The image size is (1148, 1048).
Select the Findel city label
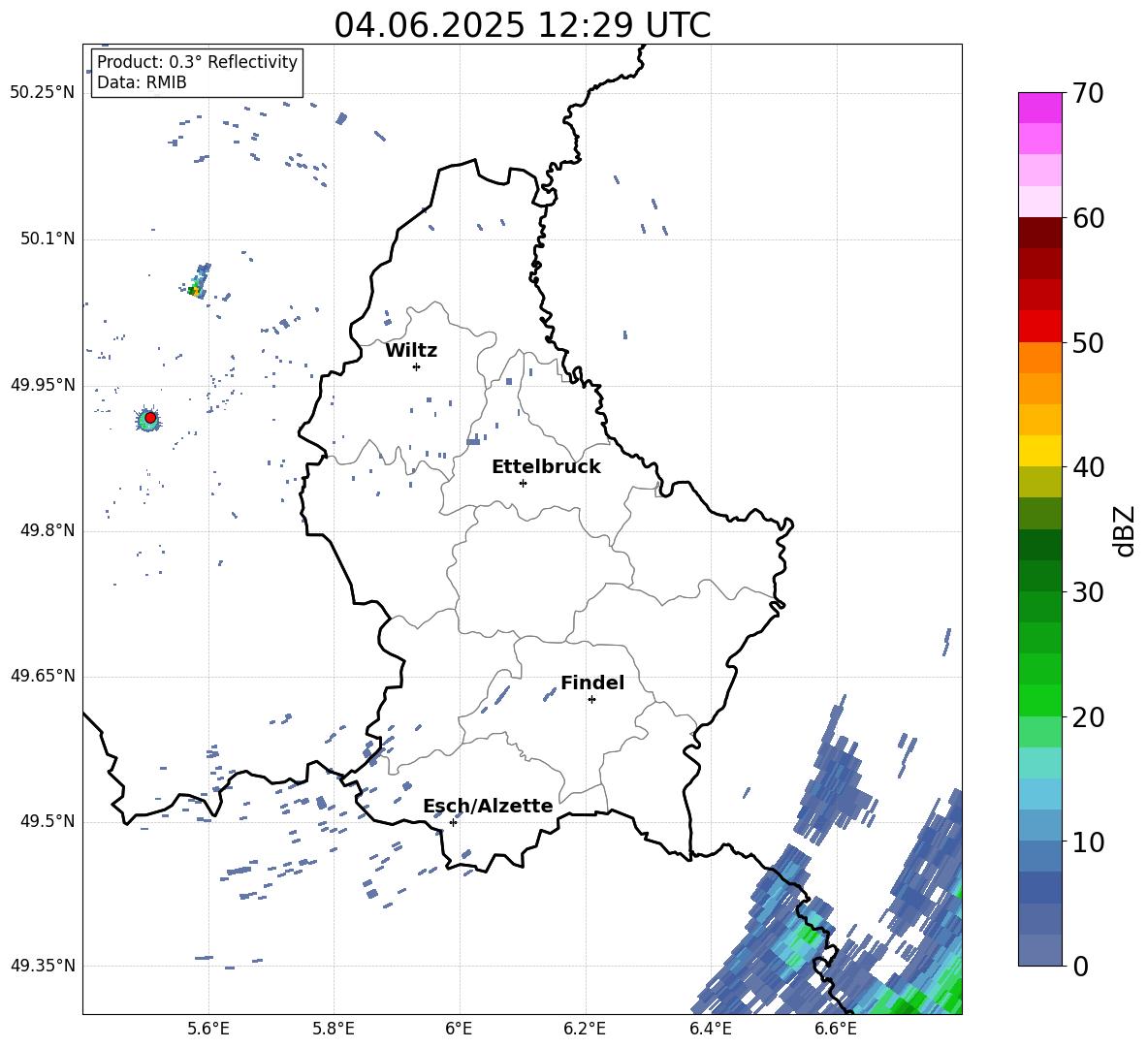592,683
